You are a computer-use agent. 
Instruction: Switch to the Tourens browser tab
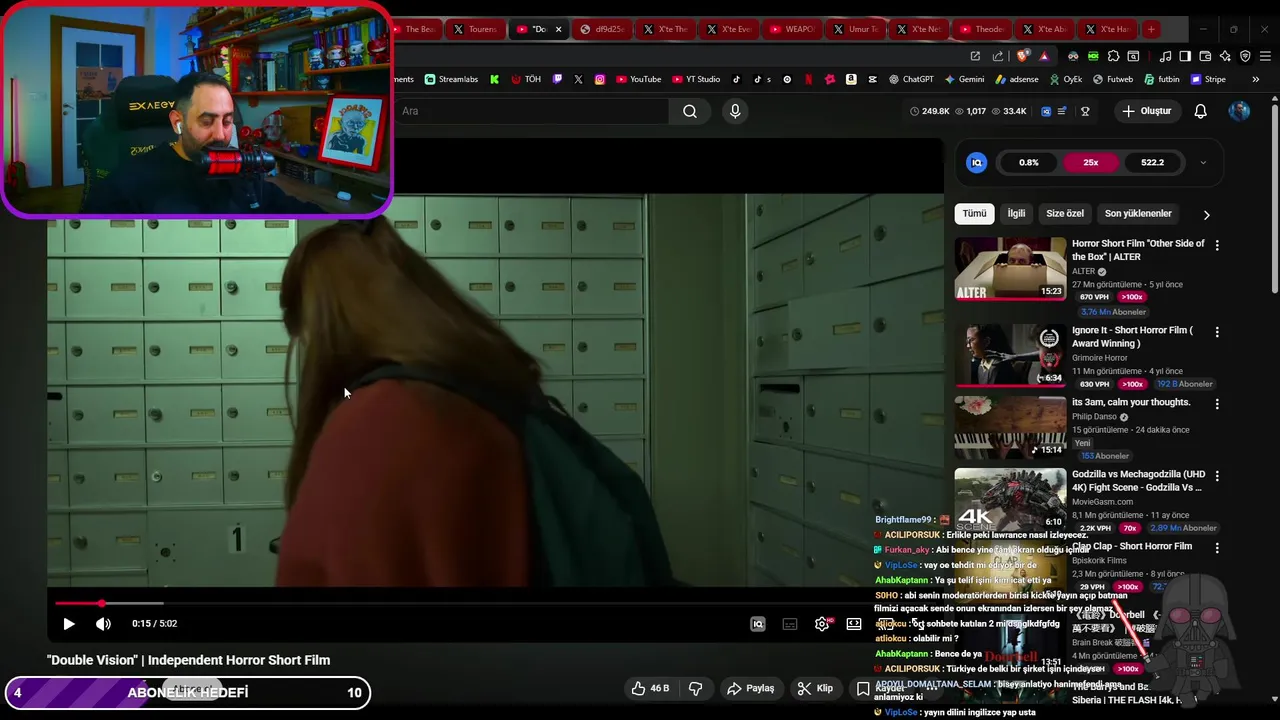[475, 29]
